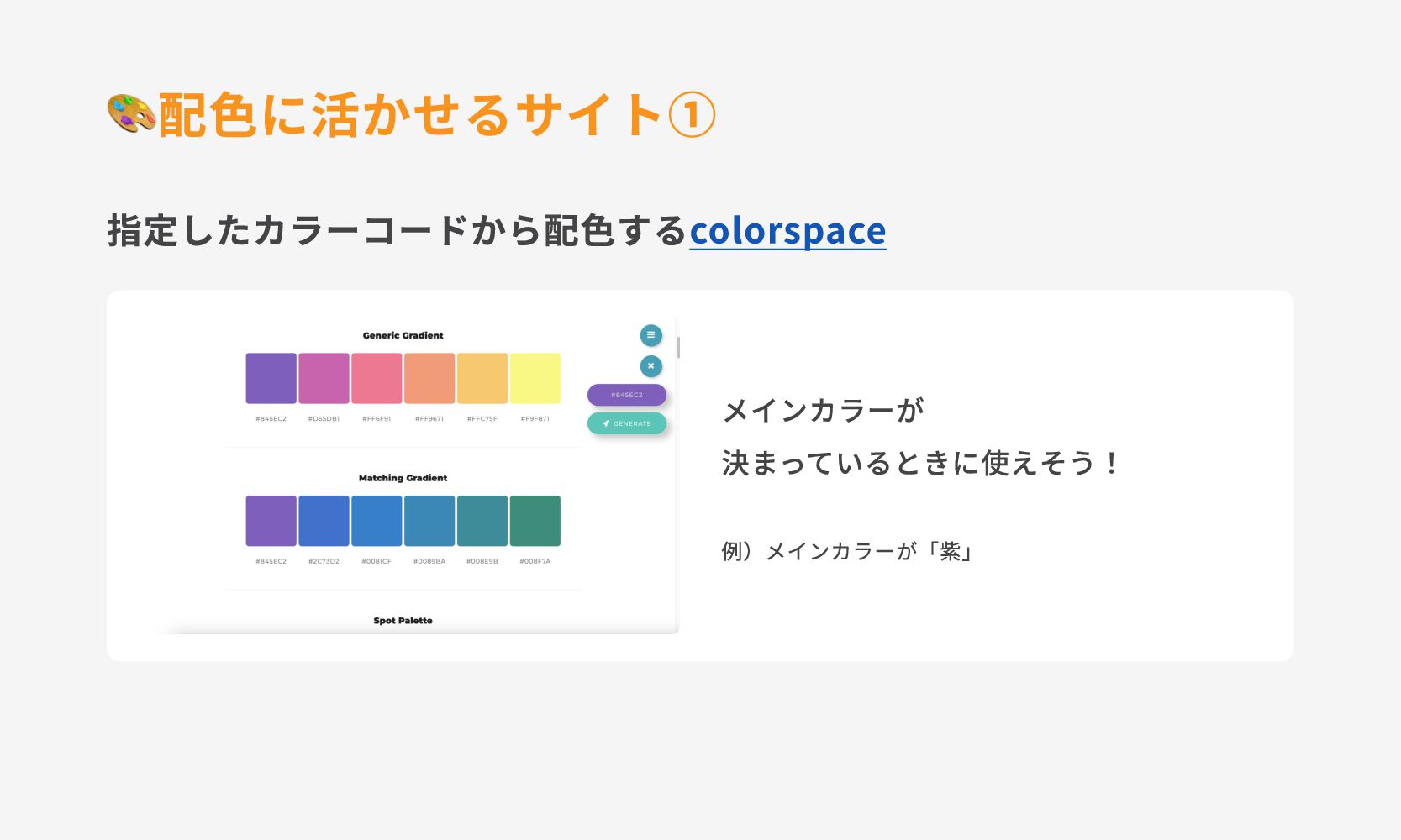Click the round X close icon

[x=650, y=366]
